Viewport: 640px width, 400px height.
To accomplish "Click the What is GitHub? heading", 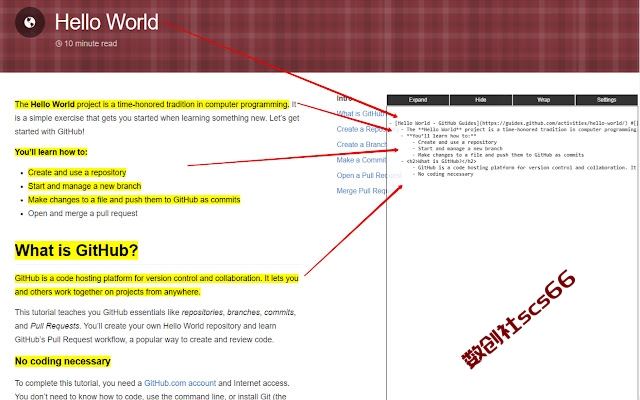I will point(76,250).
